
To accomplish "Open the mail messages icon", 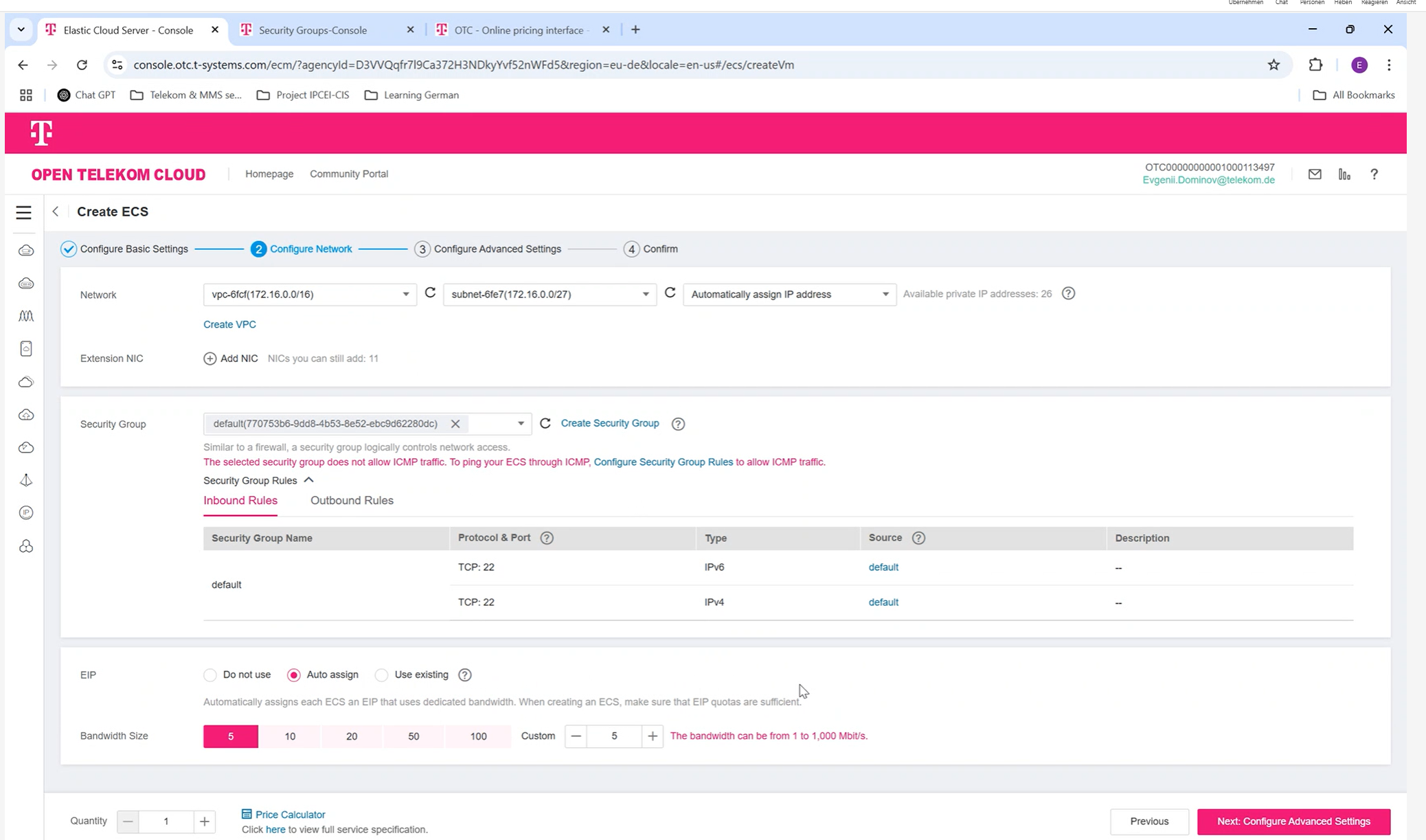I will [1315, 174].
